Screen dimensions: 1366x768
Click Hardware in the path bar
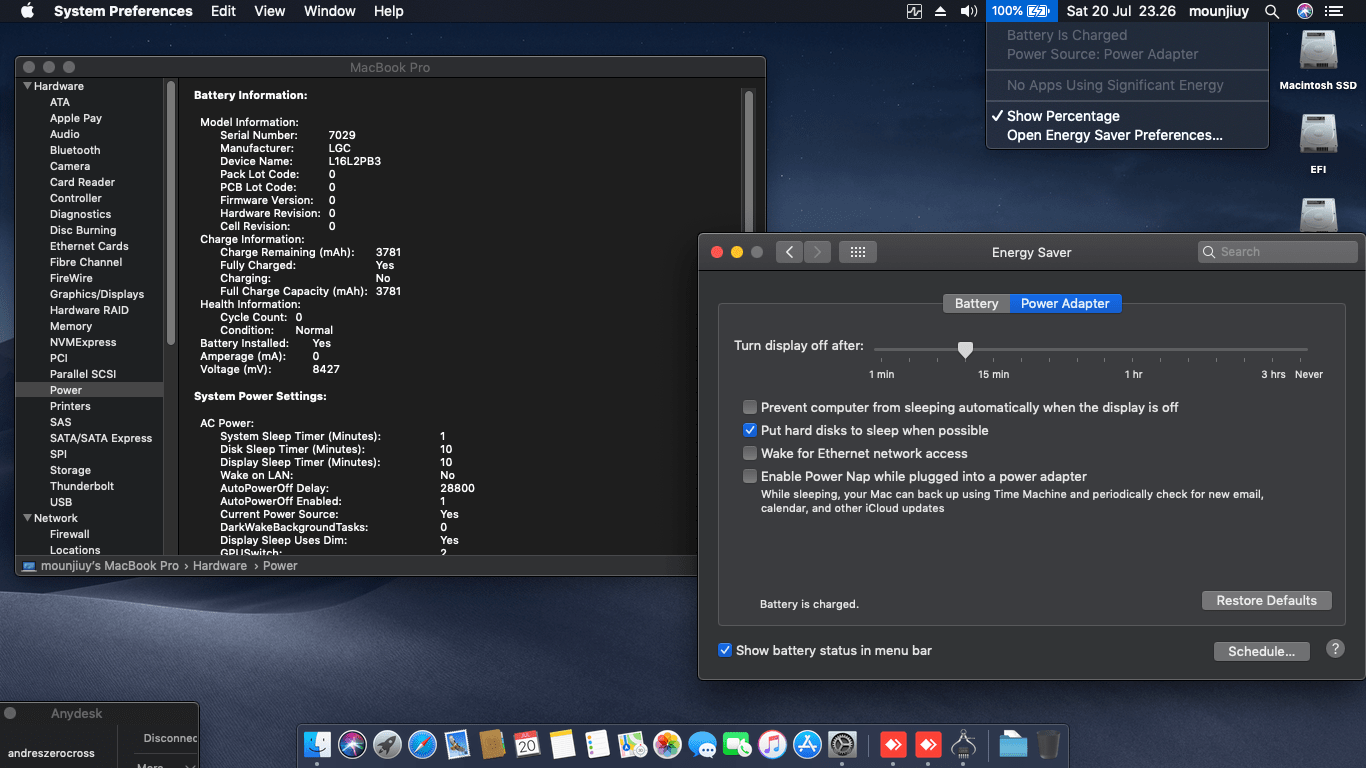click(220, 566)
